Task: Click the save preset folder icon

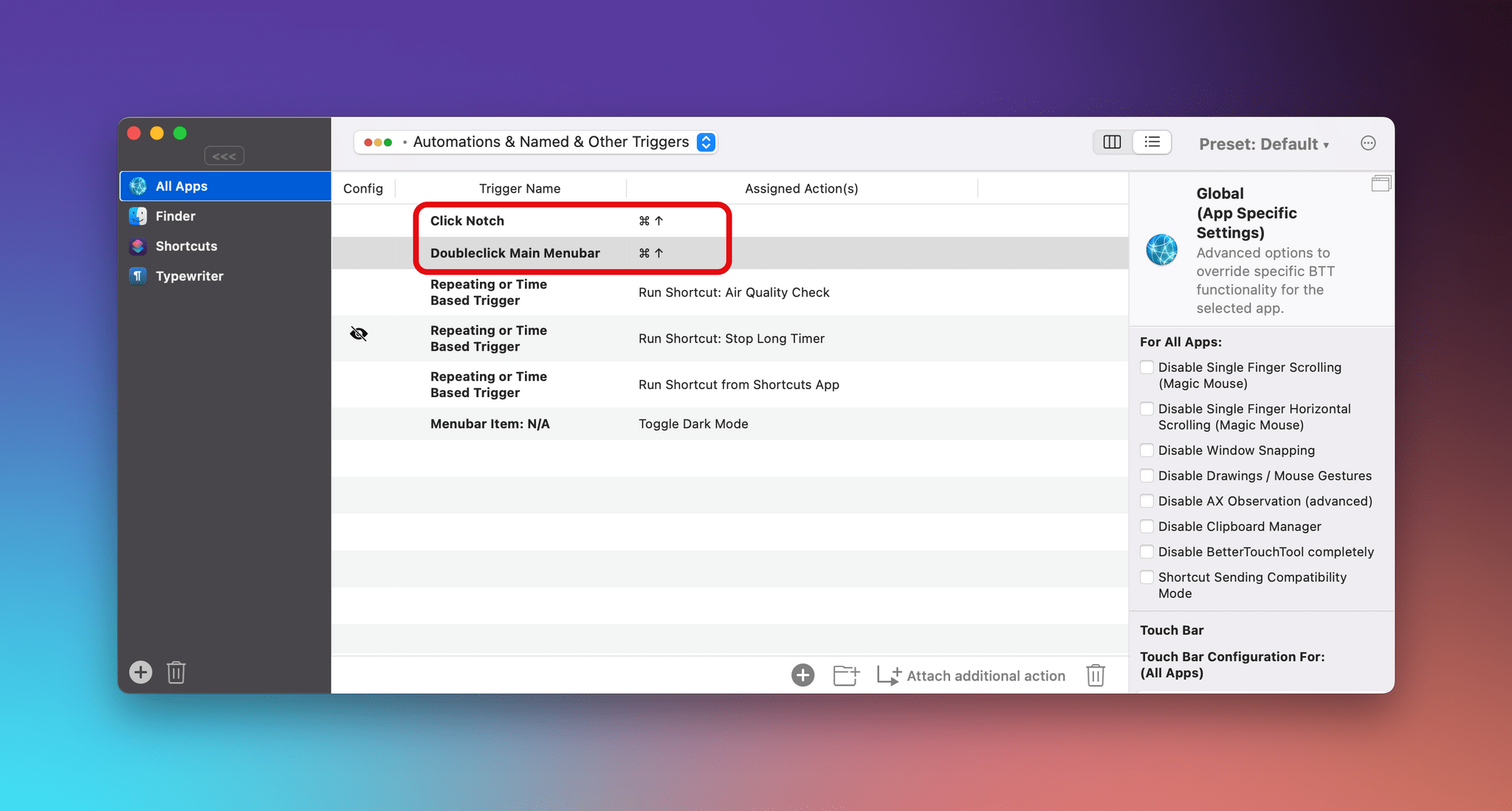Action: (846, 675)
